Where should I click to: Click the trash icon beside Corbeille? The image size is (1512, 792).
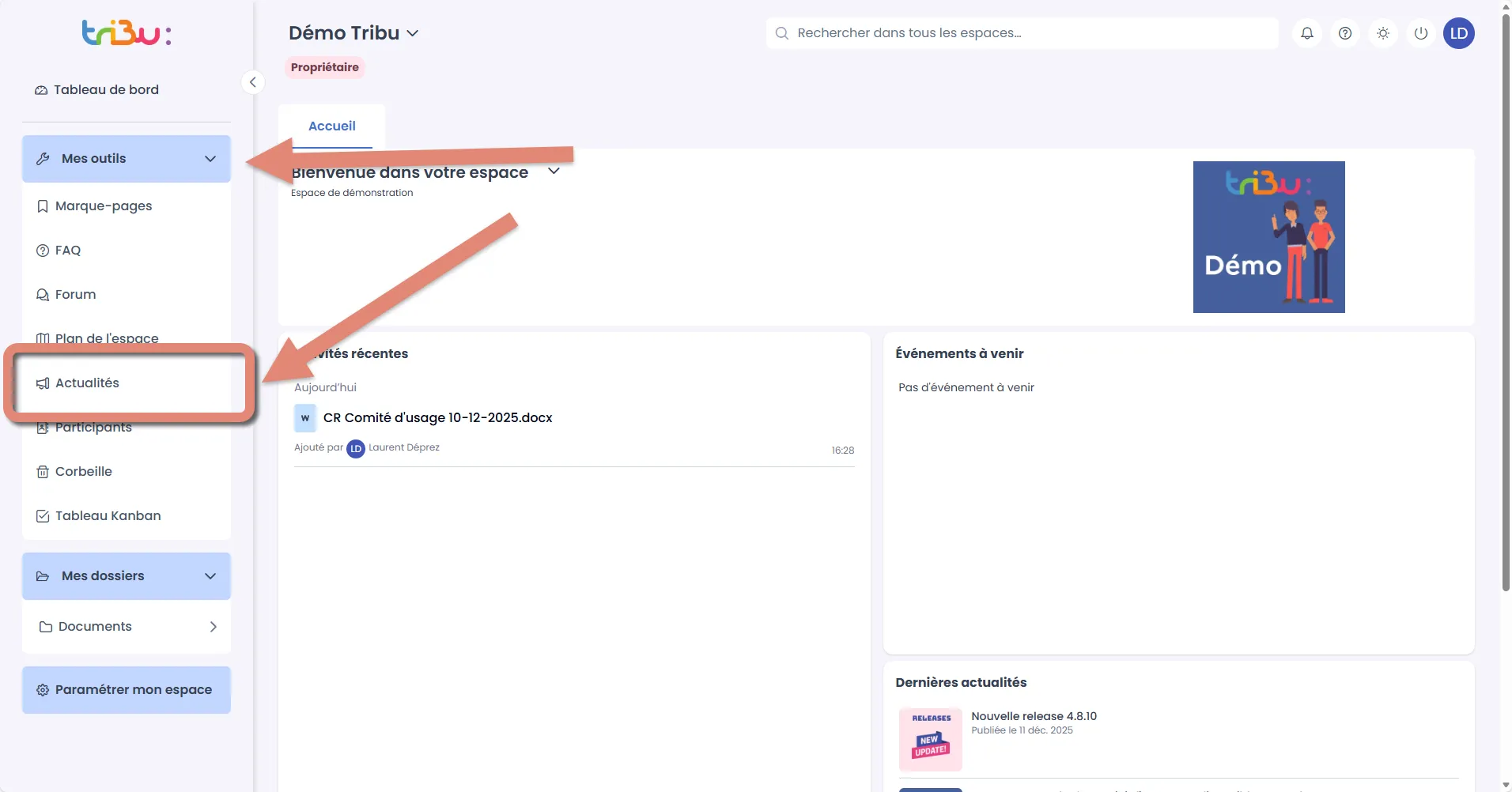(43, 472)
